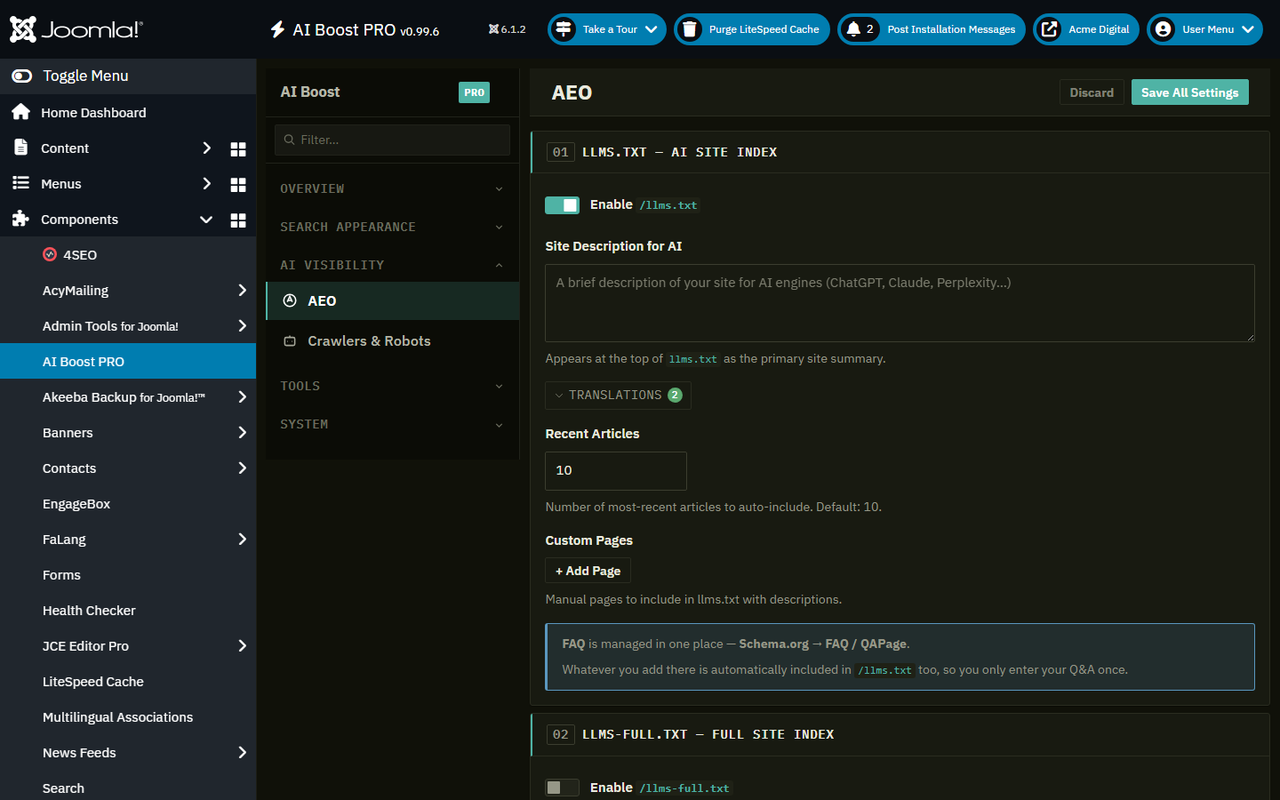1280x800 pixels.
Task: Open Content dashboard grid icon
Action: 238,149
